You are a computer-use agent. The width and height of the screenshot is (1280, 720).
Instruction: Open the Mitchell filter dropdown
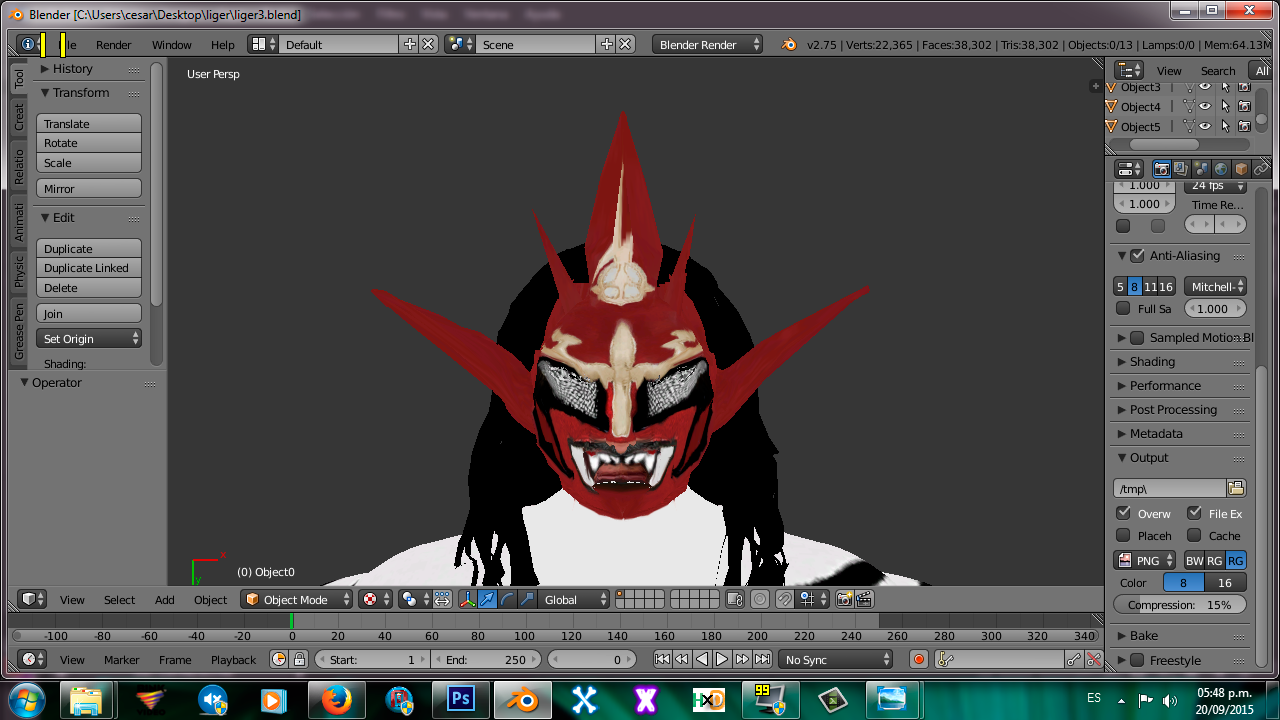(x=1215, y=286)
